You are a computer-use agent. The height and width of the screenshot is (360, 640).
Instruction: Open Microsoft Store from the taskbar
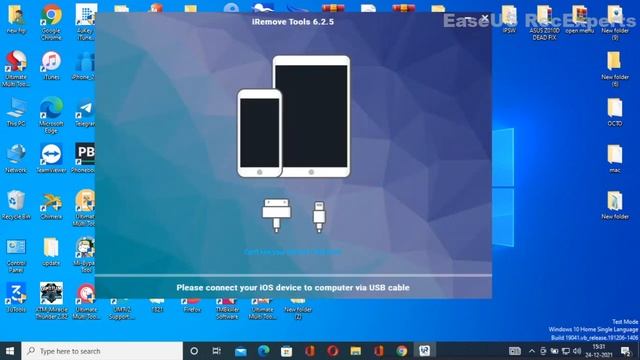click(x=287, y=351)
